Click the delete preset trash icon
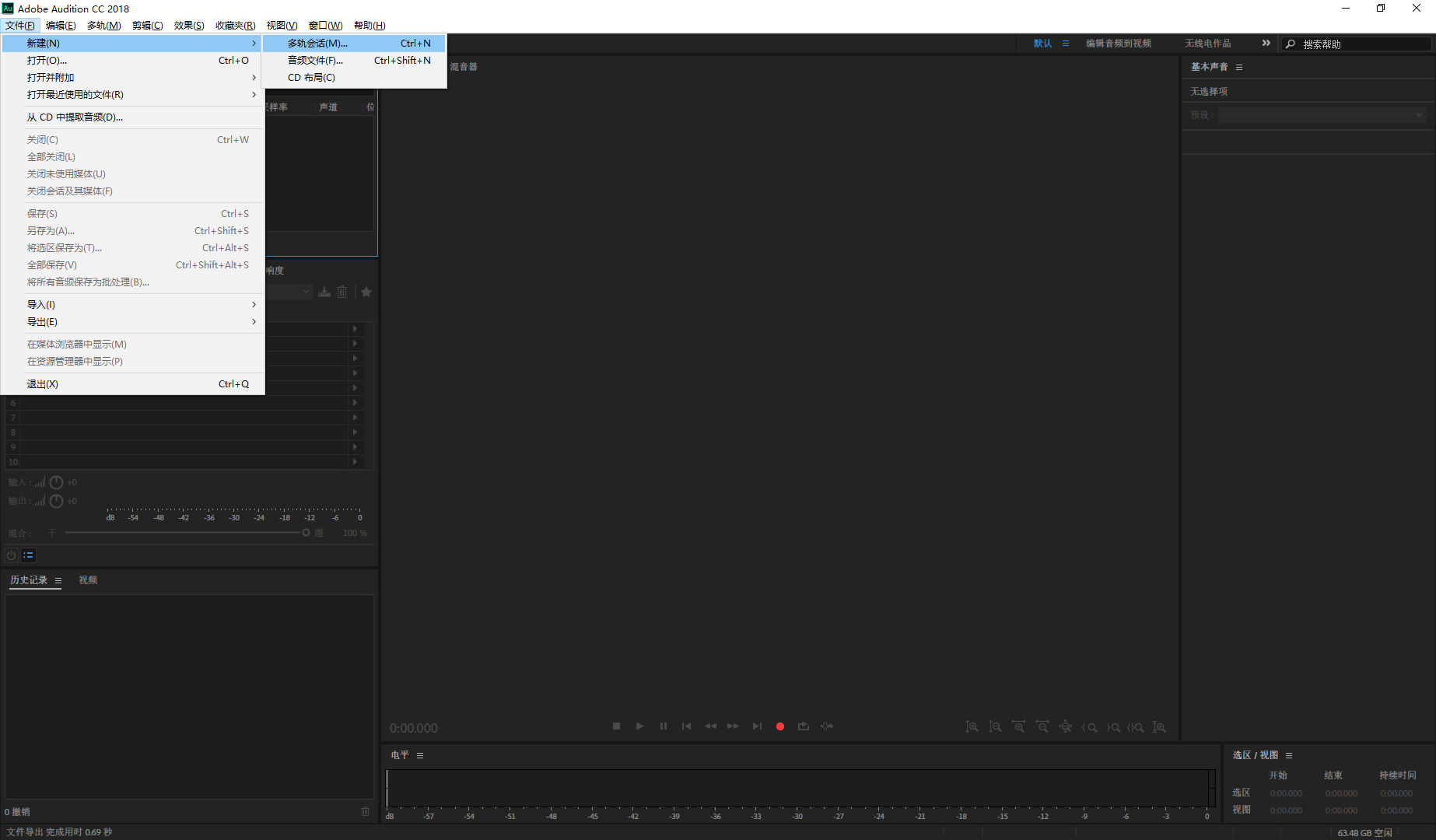The image size is (1436, 840). 342,292
